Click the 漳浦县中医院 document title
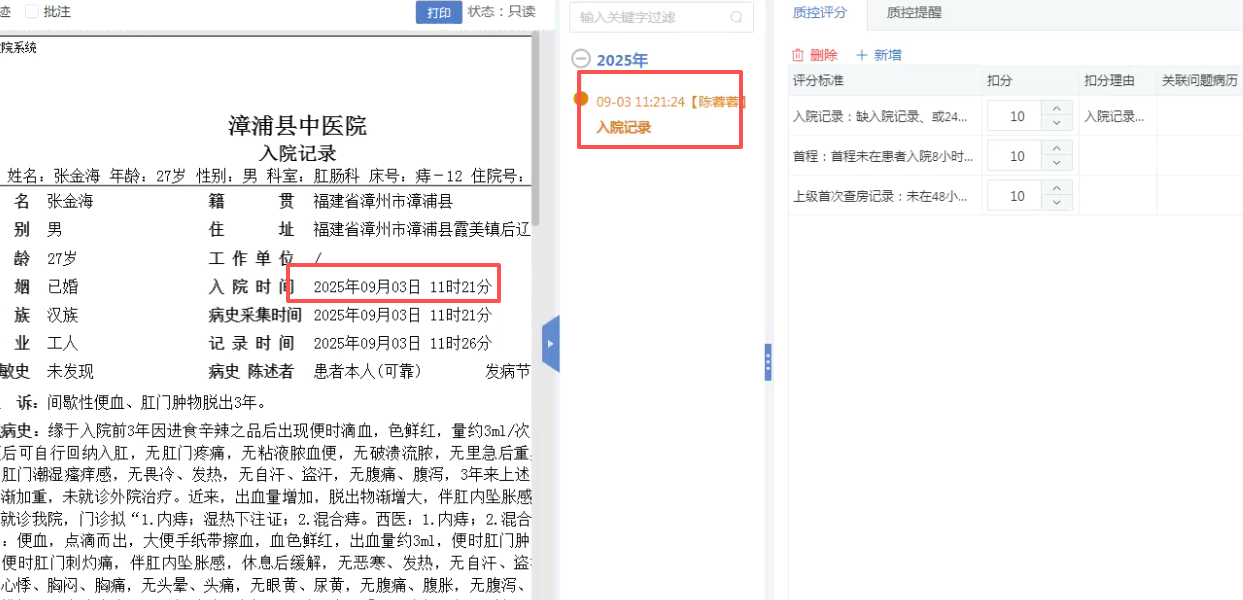 click(297, 125)
